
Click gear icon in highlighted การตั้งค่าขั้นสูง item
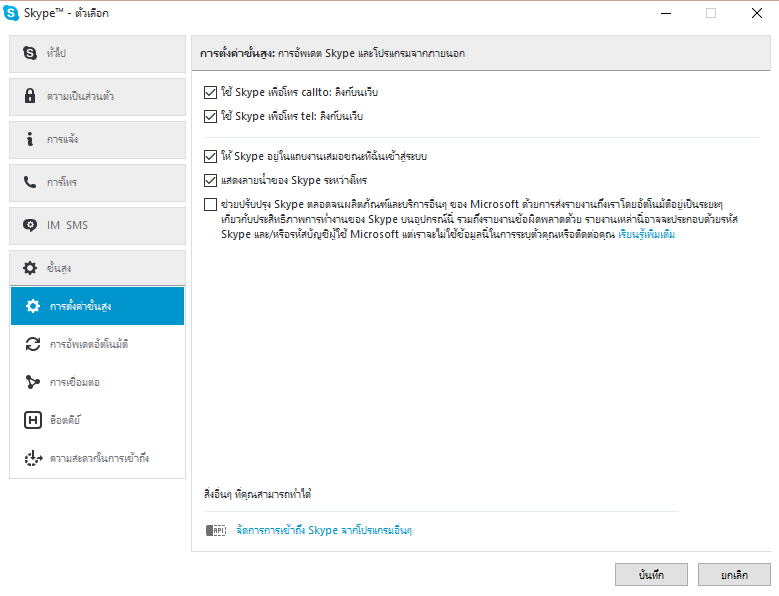click(33, 306)
